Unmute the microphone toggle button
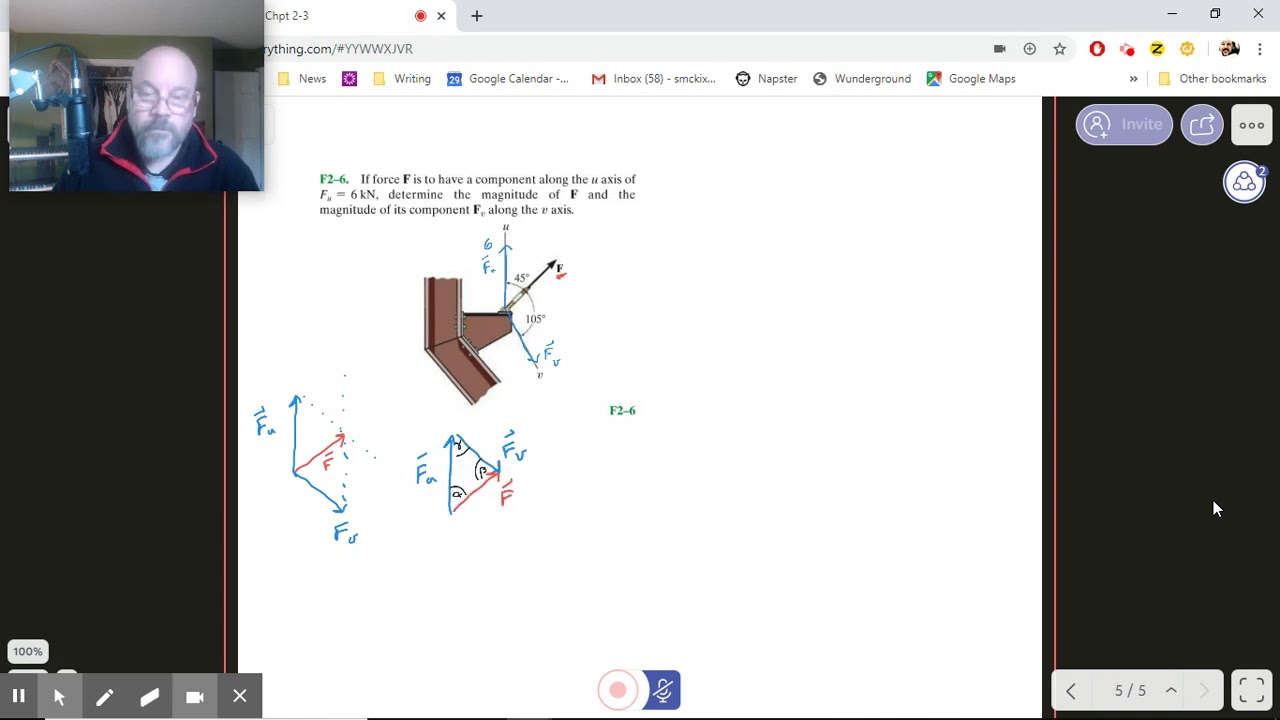 (662, 690)
